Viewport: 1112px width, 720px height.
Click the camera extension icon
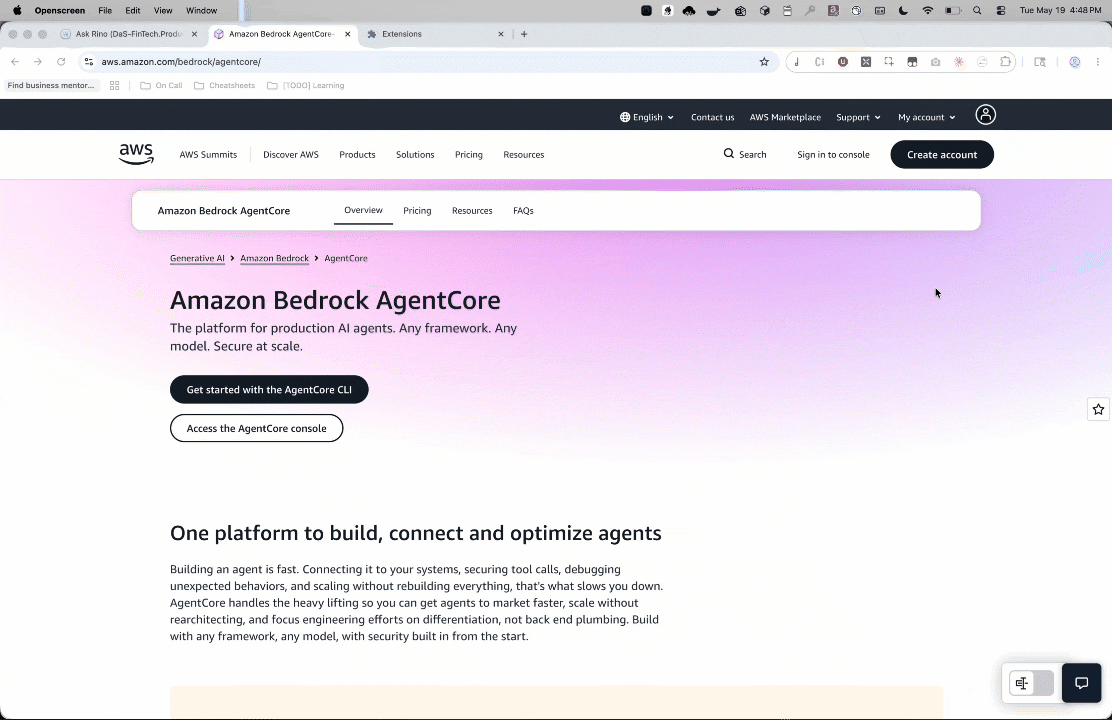tap(935, 62)
